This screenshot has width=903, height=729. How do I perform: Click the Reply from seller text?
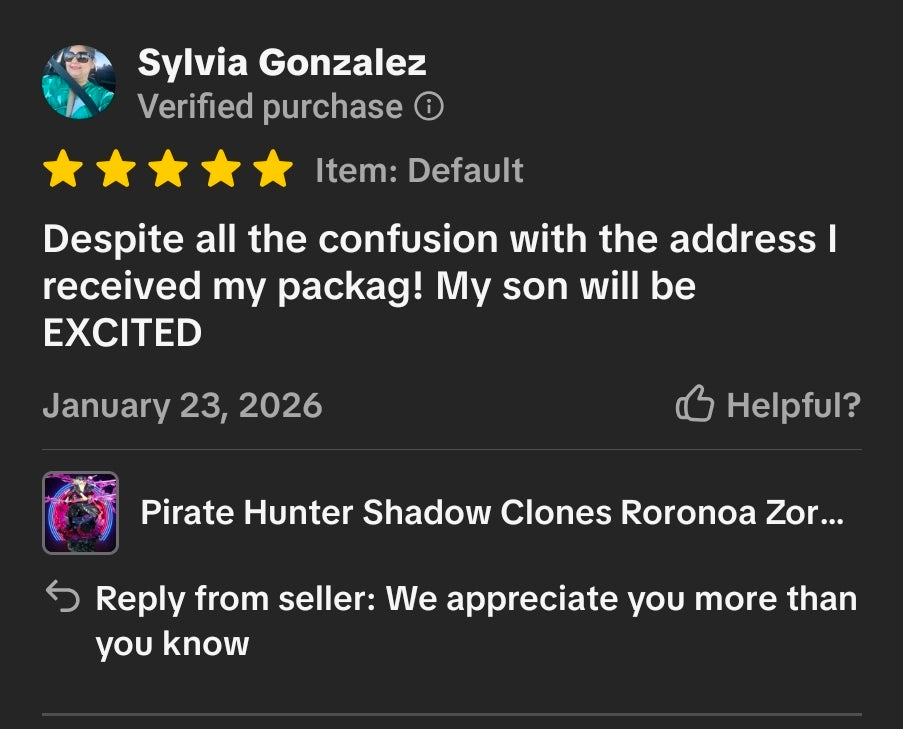tap(476, 621)
